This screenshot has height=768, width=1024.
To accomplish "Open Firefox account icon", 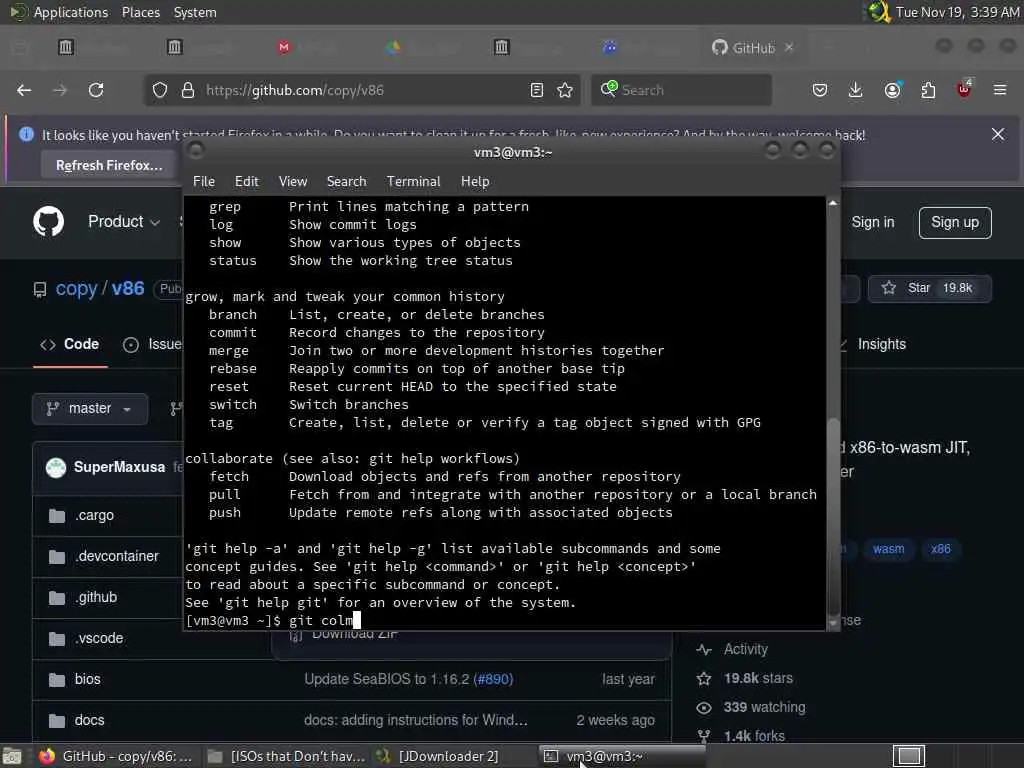I will (892, 90).
